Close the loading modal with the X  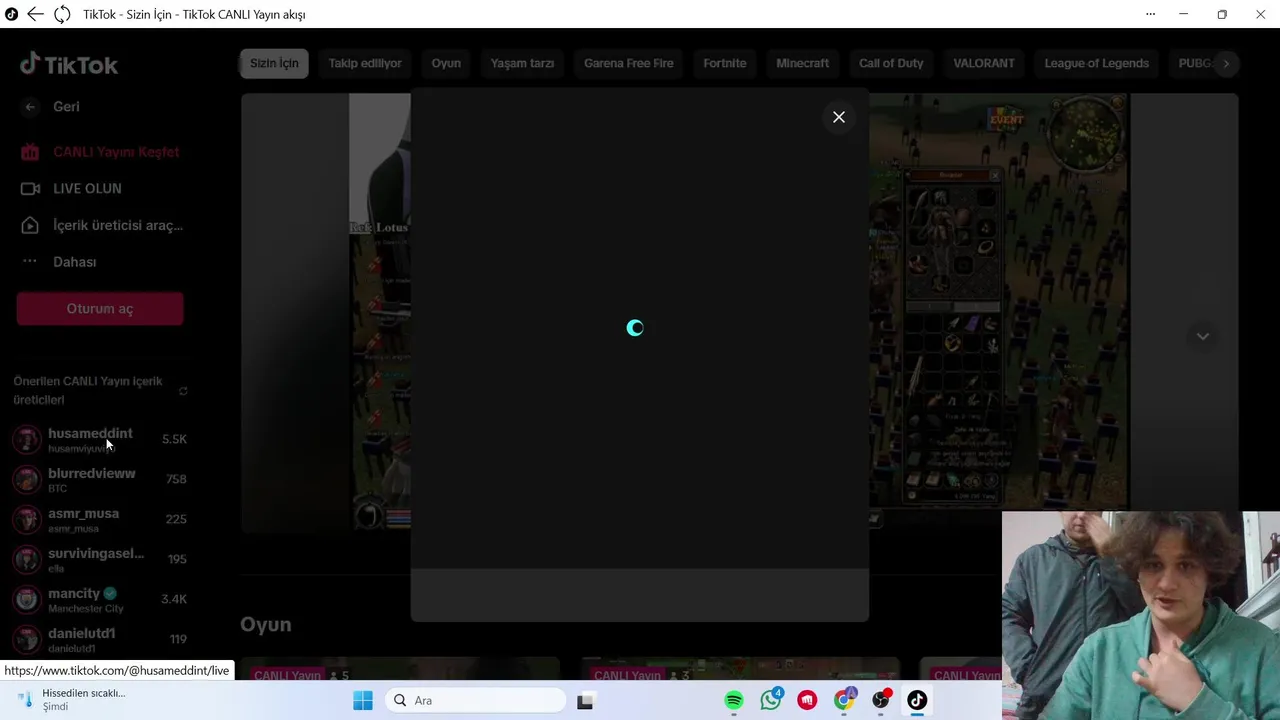(839, 117)
